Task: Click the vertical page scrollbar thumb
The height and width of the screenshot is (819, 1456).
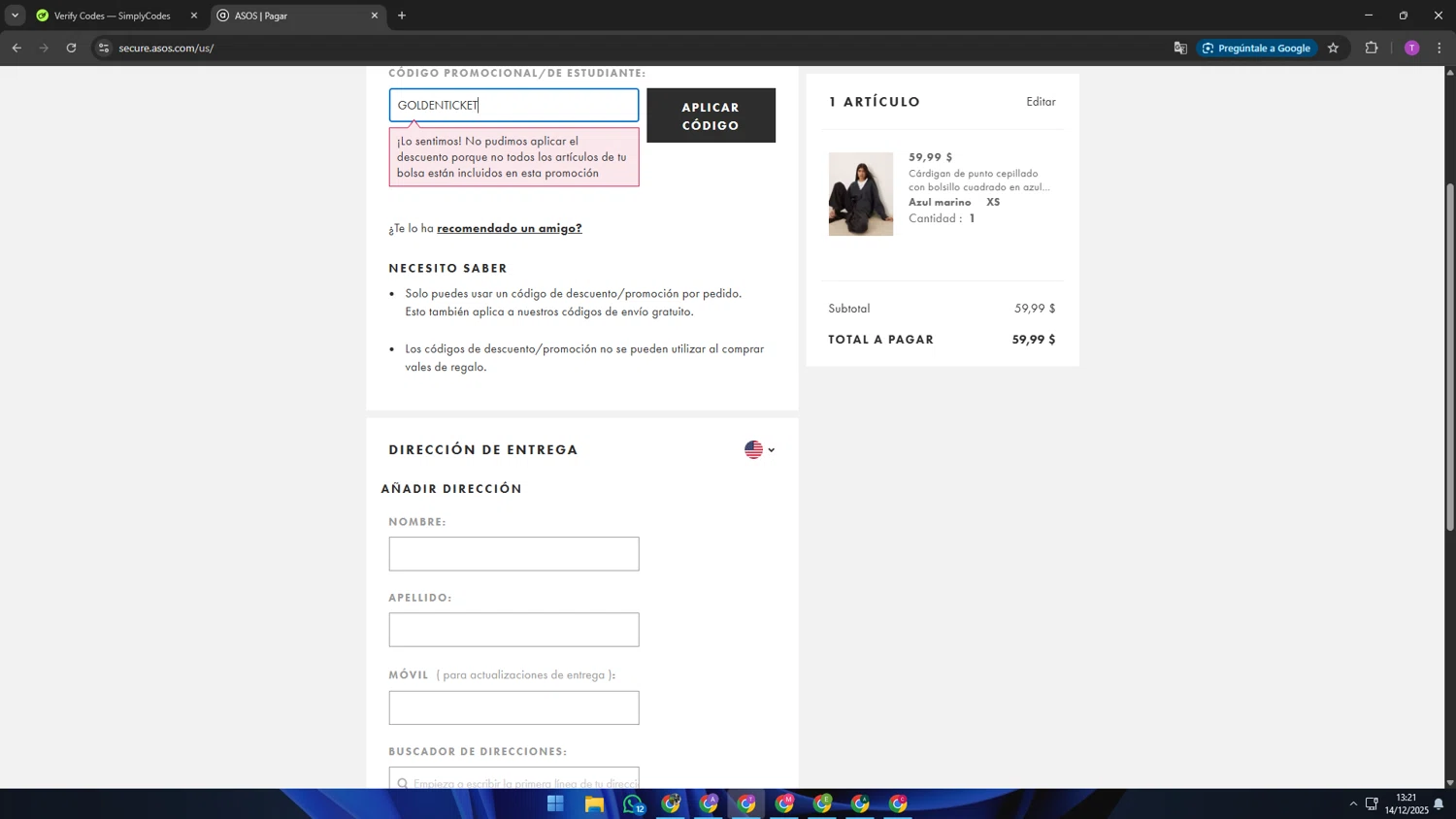Action: 1450,356
